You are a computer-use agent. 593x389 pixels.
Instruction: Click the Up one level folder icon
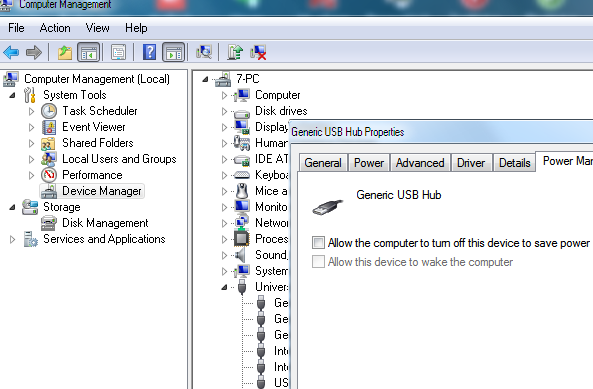(x=65, y=52)
